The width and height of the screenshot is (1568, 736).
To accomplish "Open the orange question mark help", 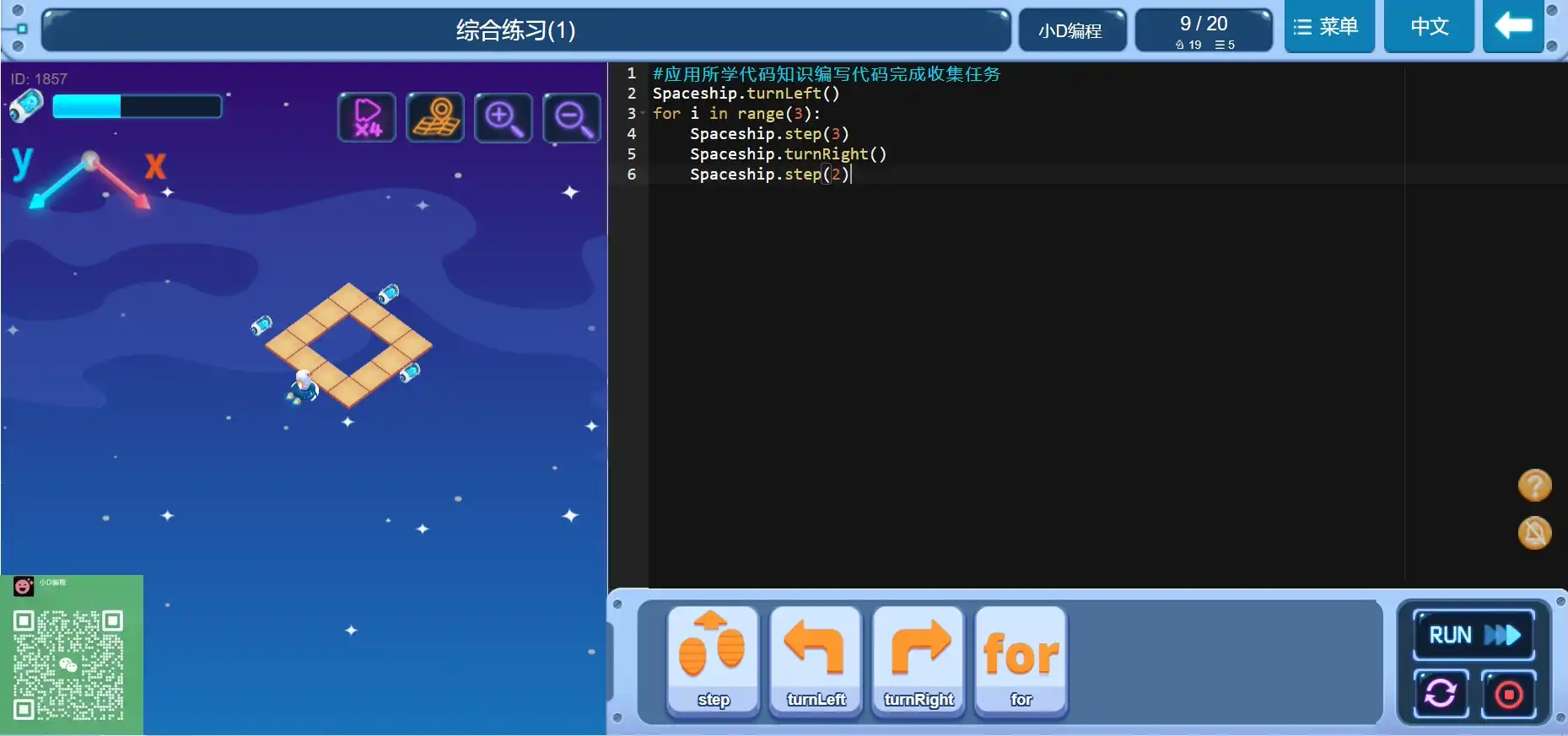I will [1534, 486].
